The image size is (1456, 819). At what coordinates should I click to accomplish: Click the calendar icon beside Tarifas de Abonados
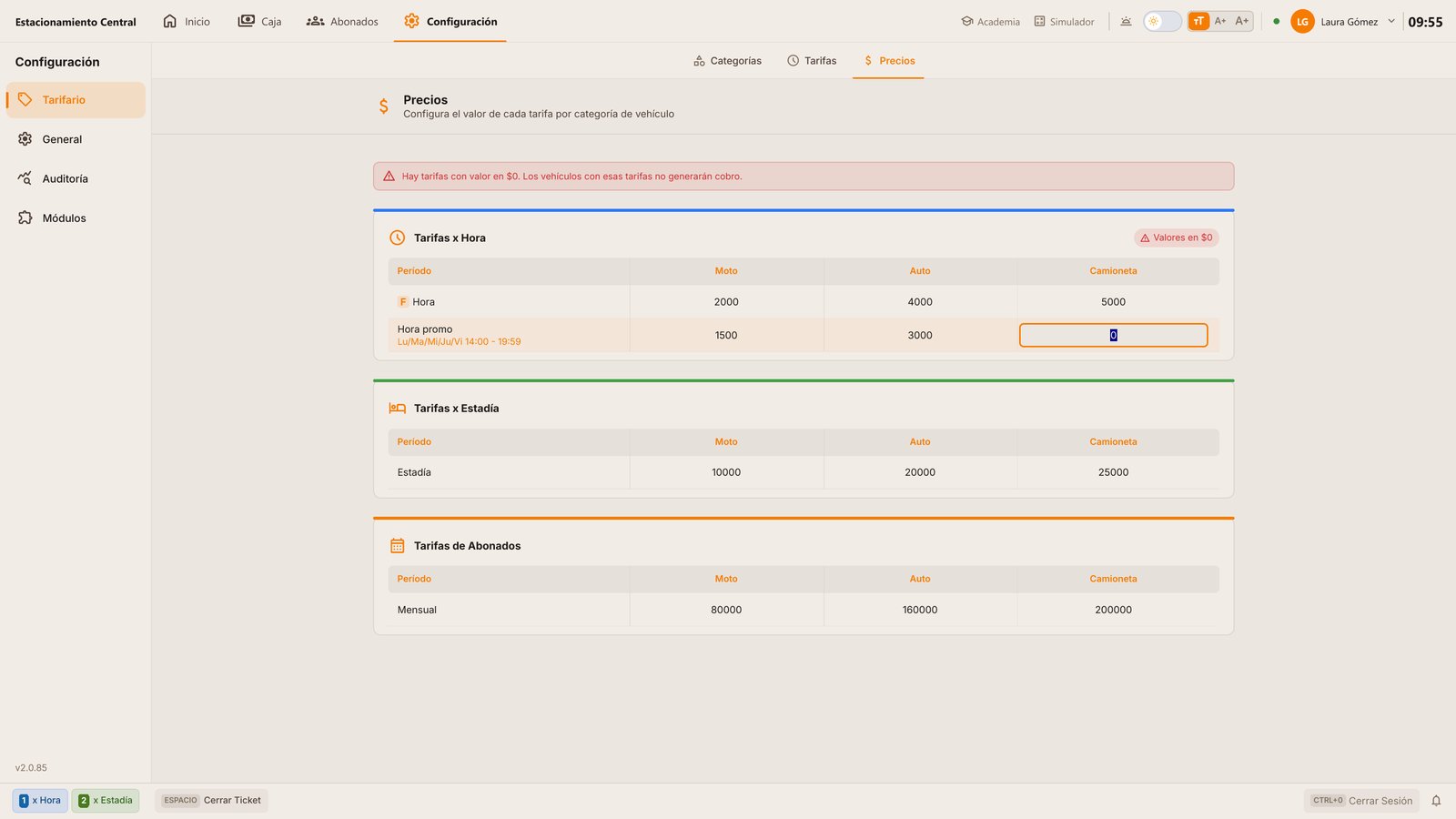397,546
